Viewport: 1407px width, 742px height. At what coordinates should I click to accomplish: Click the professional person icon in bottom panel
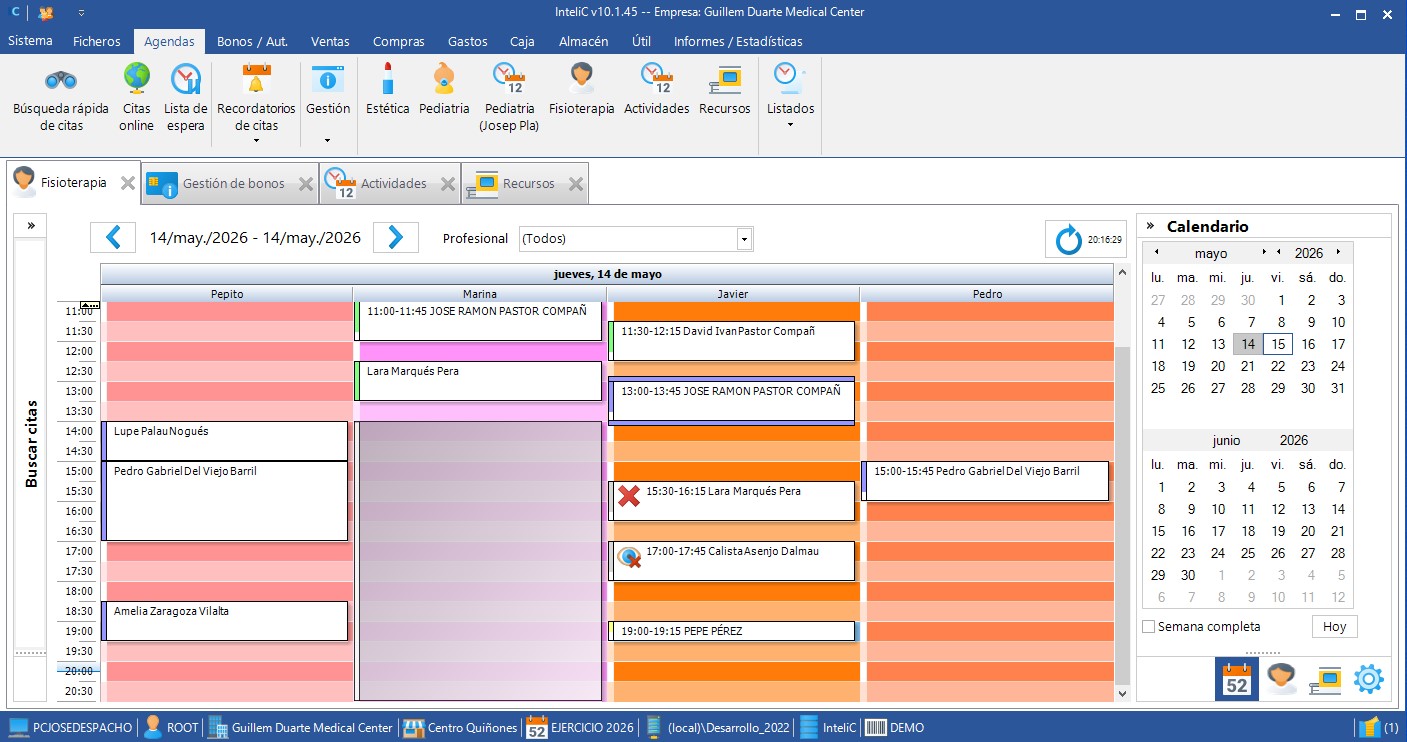[x=1282, y=679]
